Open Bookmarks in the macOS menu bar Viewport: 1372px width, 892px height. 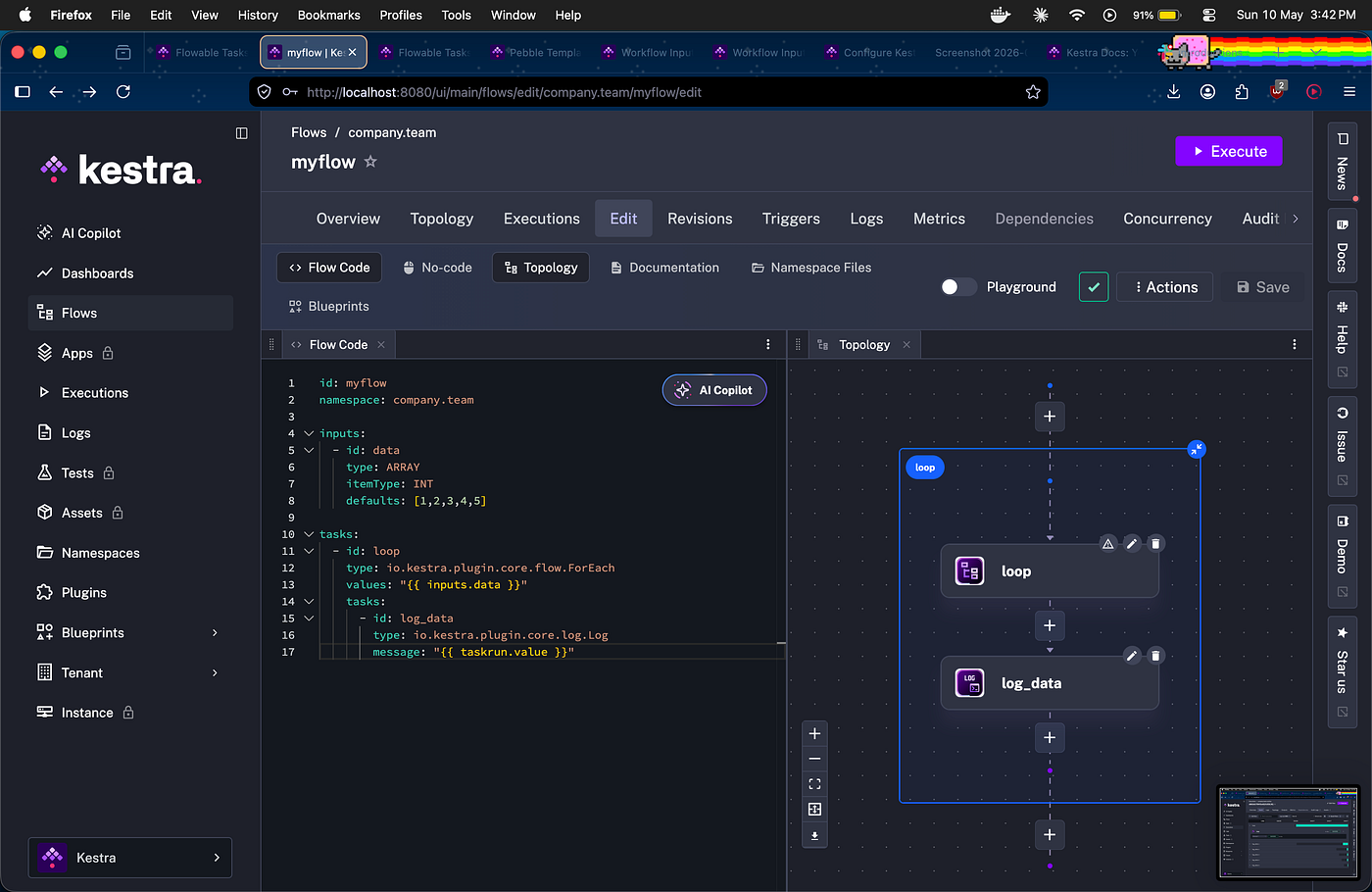tap(328, 15)
